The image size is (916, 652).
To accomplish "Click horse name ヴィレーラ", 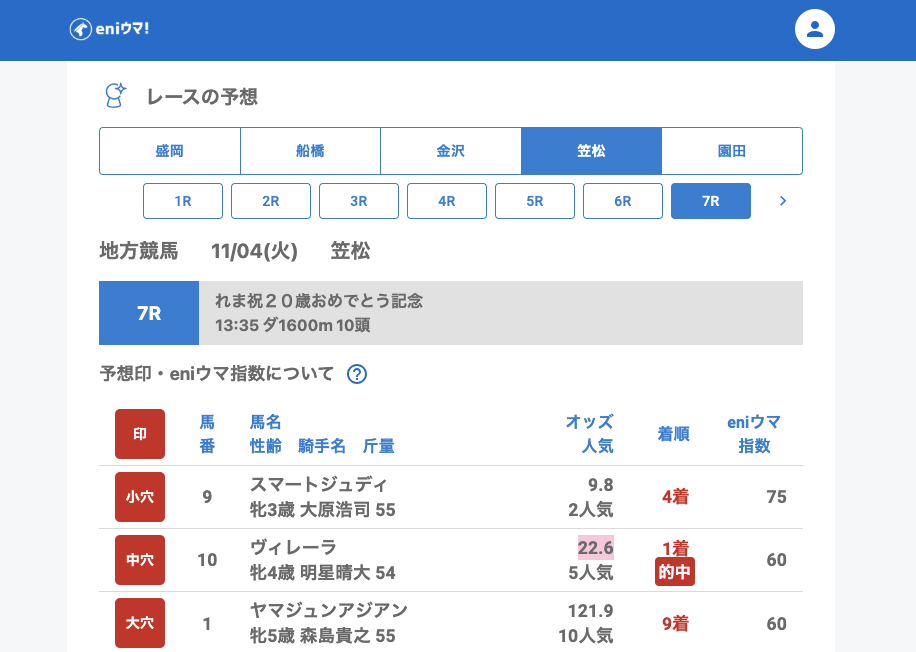I will coord(293,548).
